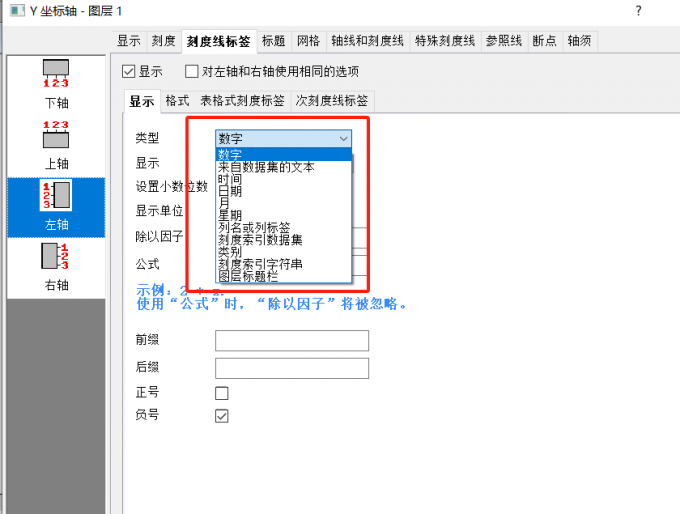Choose 刻度索引数据集 in the type list

pyautogui.click(x=283, y=239)
